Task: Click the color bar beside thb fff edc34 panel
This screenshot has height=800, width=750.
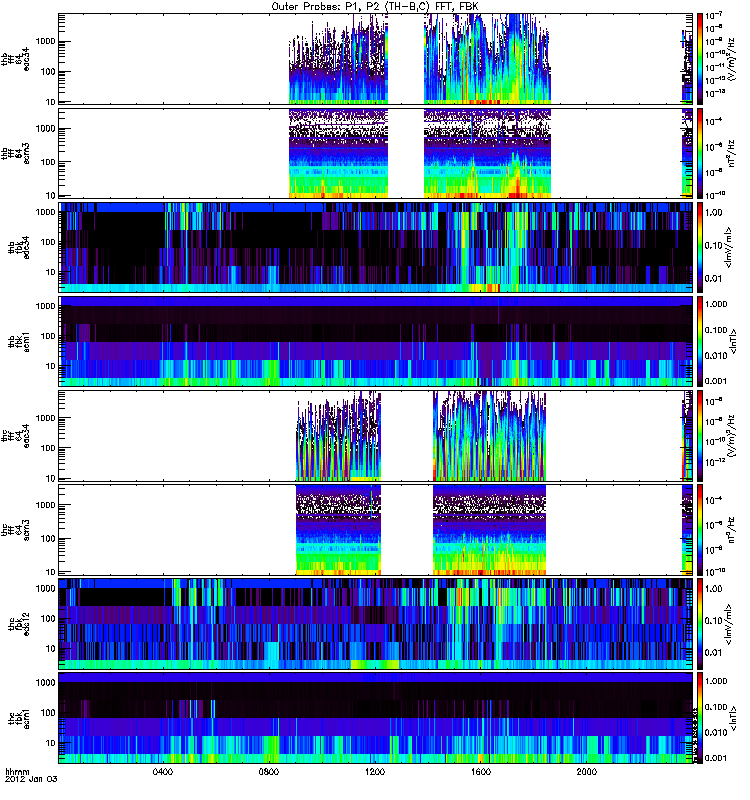Action: click(700, 59)
